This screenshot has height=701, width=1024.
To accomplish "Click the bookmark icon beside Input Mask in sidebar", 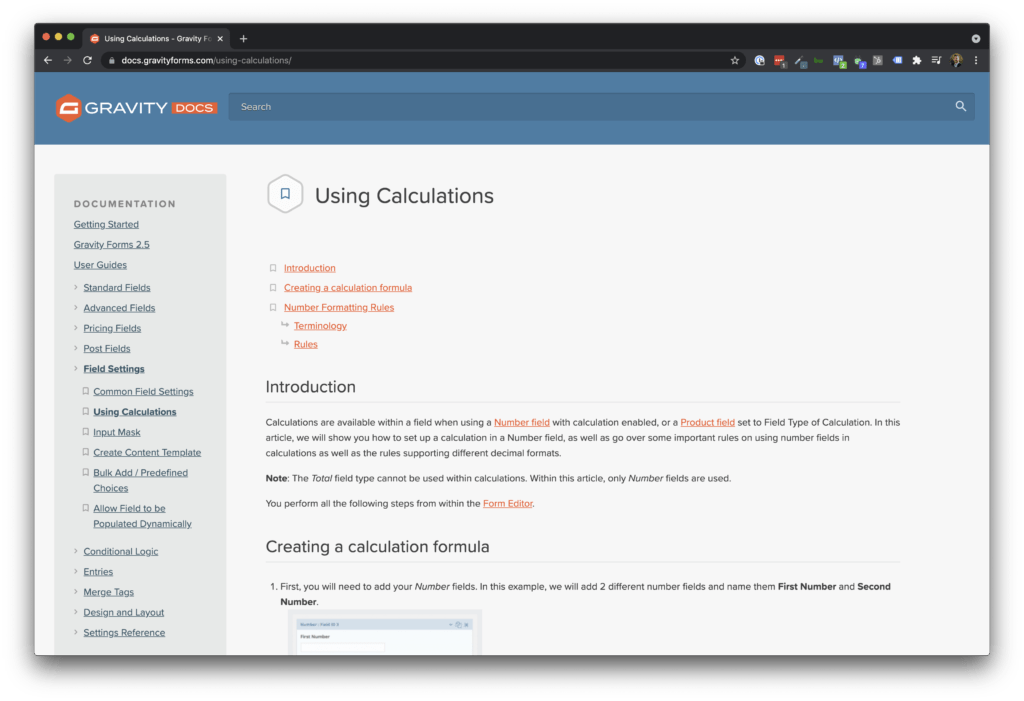I will pos(85,431).
